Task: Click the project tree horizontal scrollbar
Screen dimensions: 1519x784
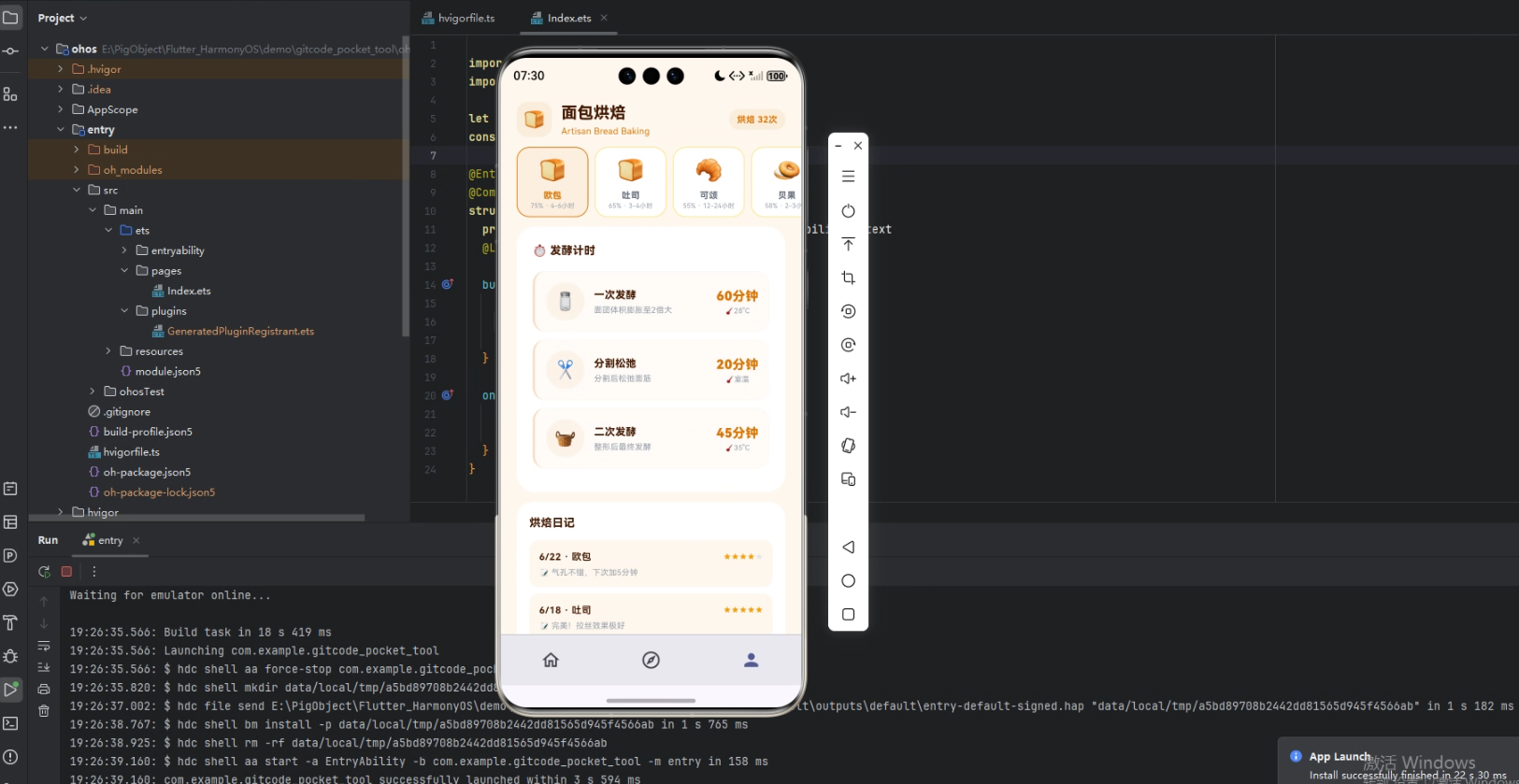Action: tap(196, 517)
